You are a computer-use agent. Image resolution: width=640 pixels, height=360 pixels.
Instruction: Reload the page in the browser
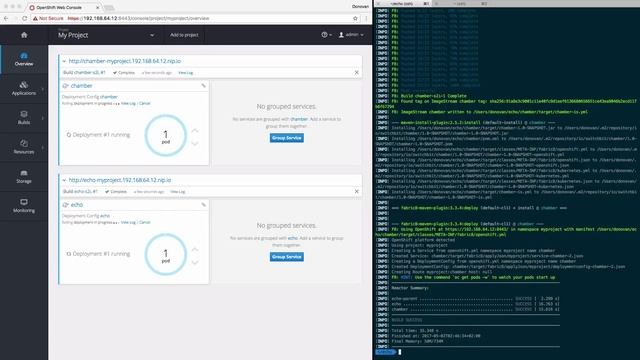tap(25, 18)
